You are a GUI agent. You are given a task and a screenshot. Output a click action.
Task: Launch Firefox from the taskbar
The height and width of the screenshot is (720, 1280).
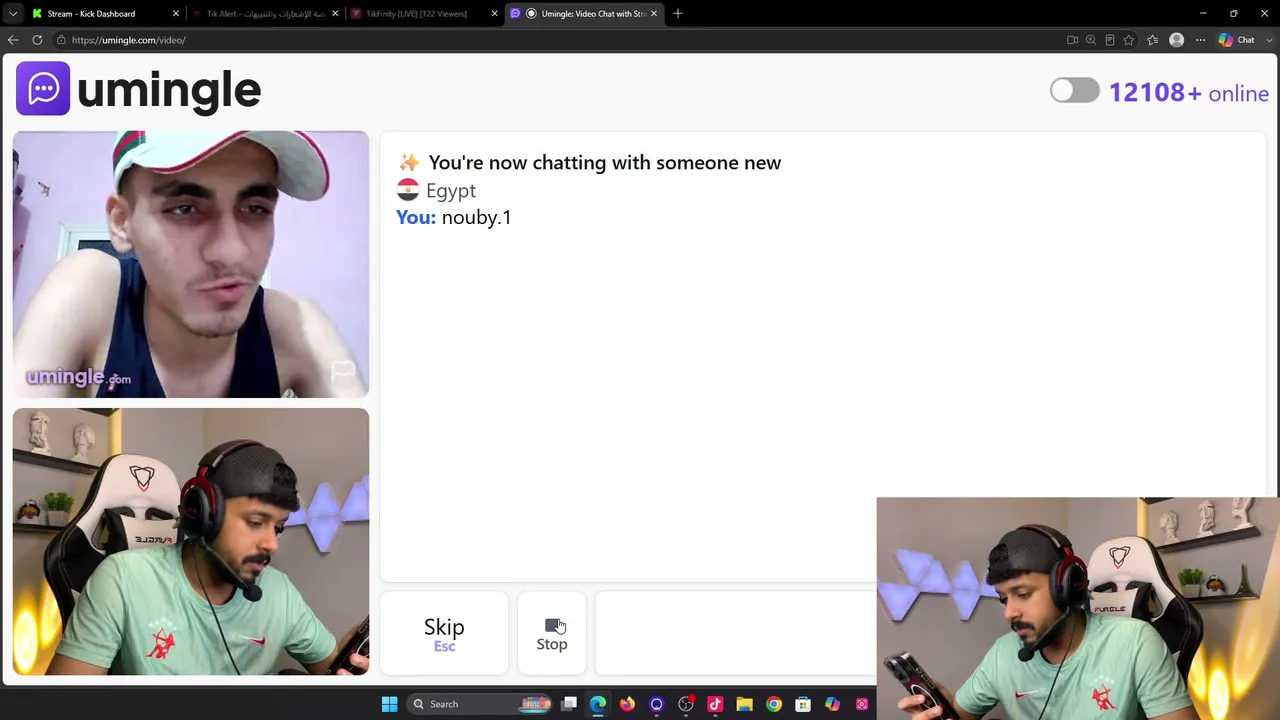[627, 704]
